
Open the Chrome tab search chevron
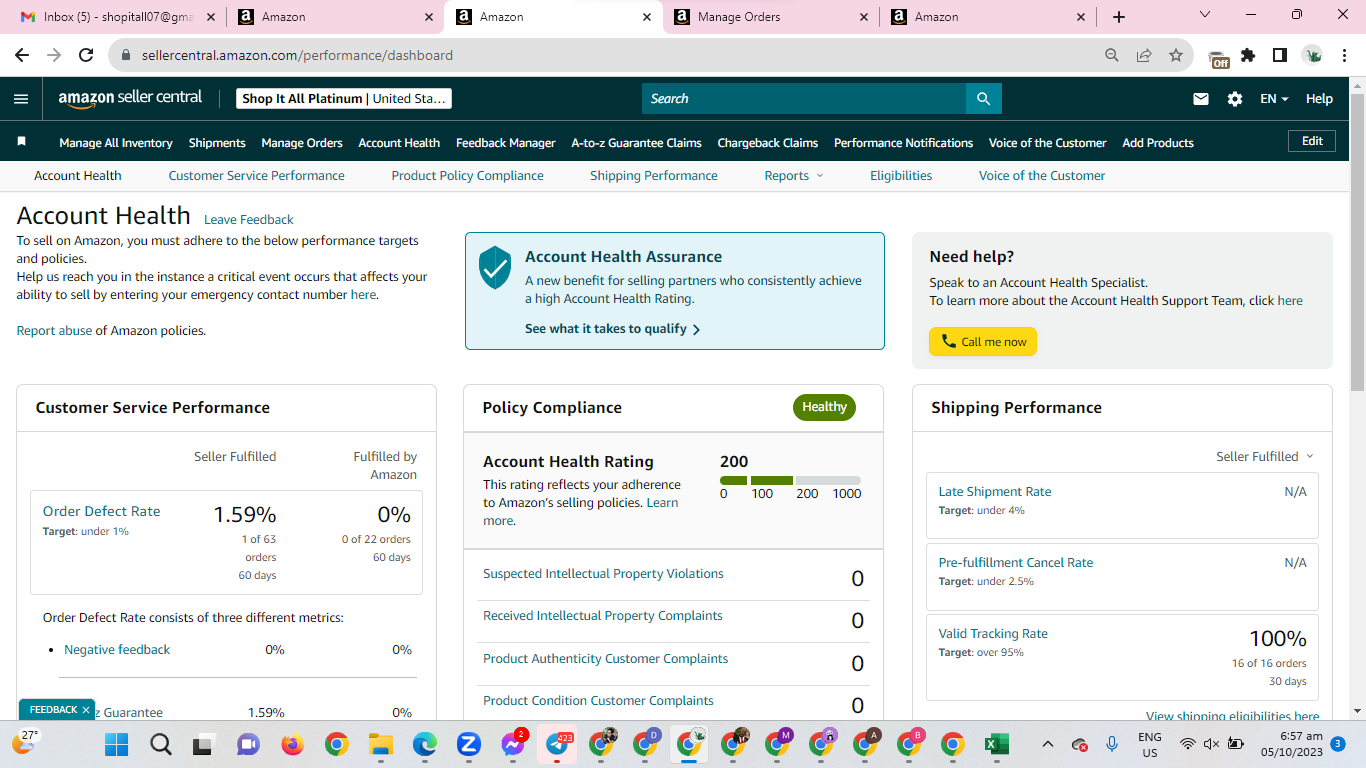1204,16
